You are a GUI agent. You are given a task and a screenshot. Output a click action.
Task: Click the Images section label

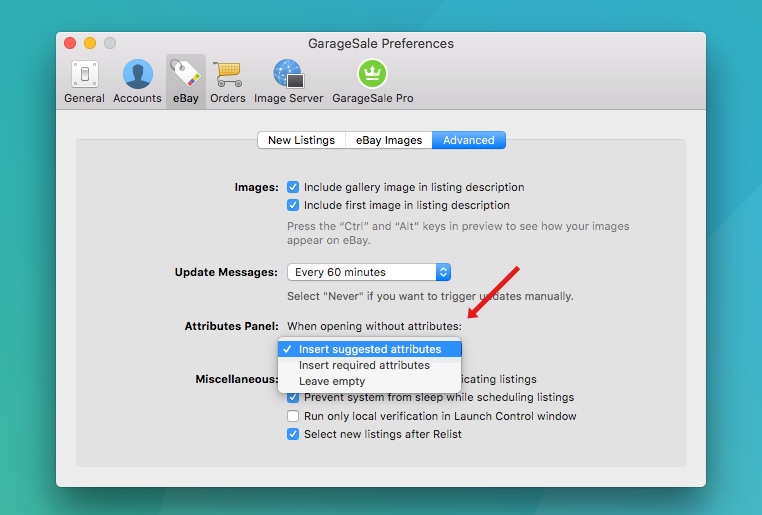[257, 188]
